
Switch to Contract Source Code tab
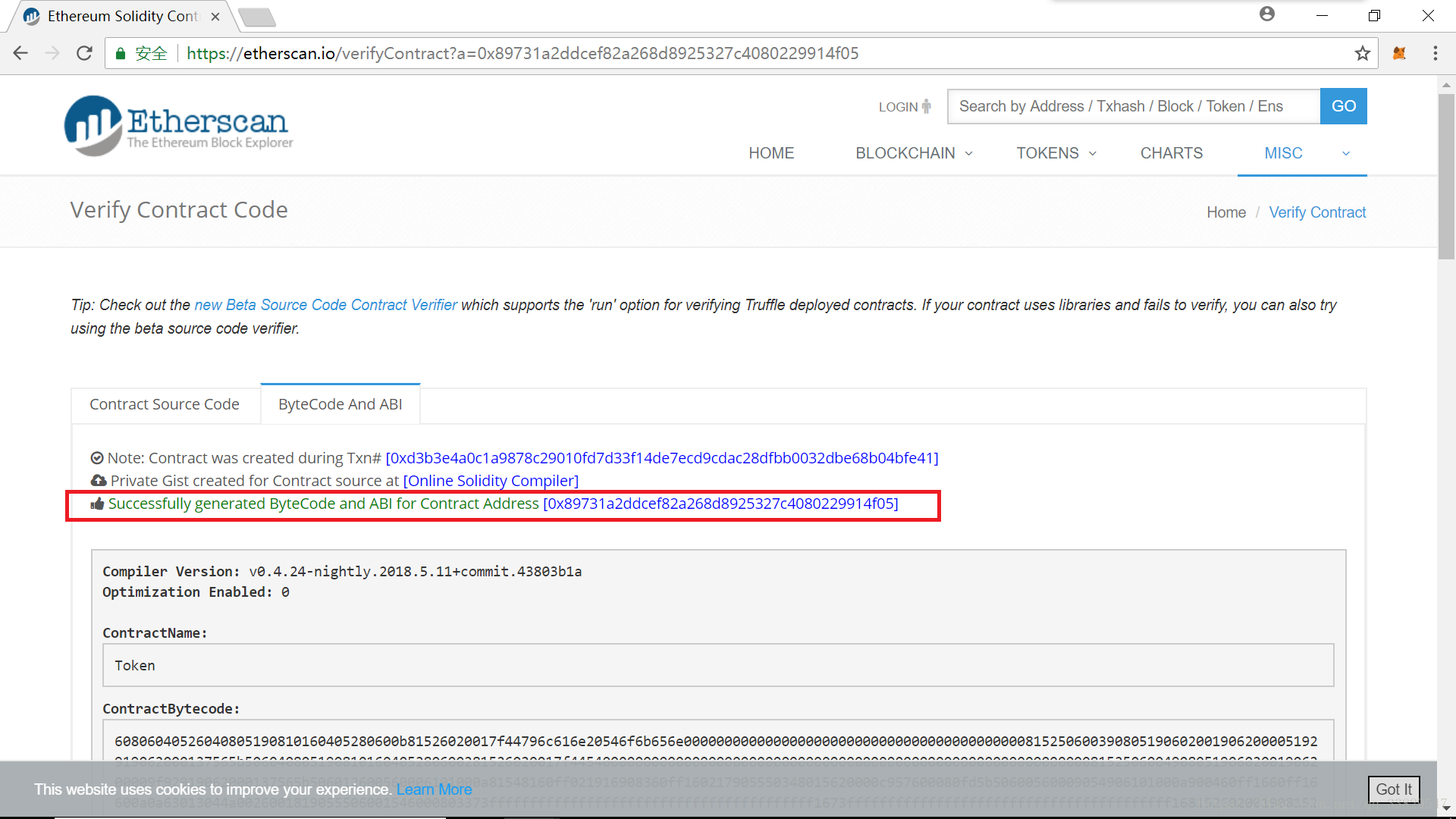[x=165, y=404]
